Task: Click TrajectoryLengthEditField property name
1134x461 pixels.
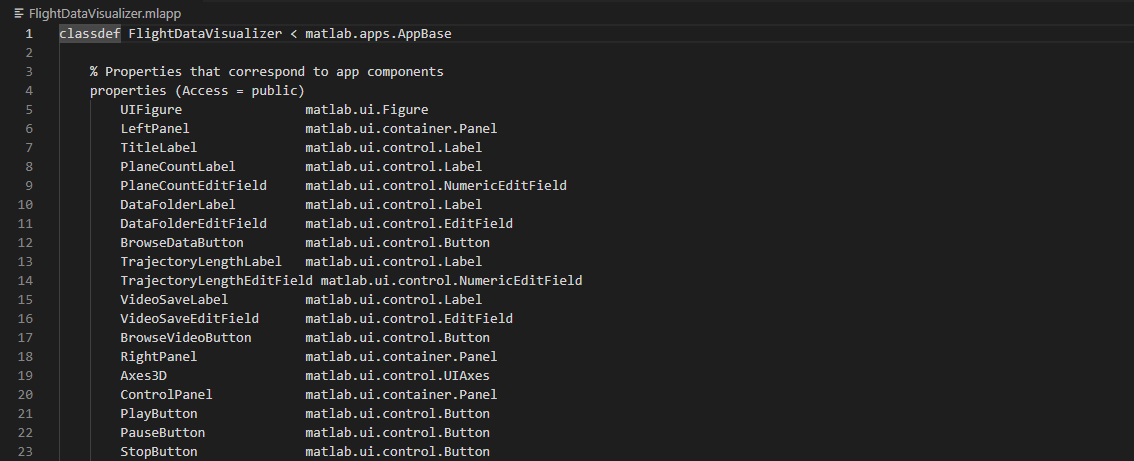Action: tap(216, 281)
